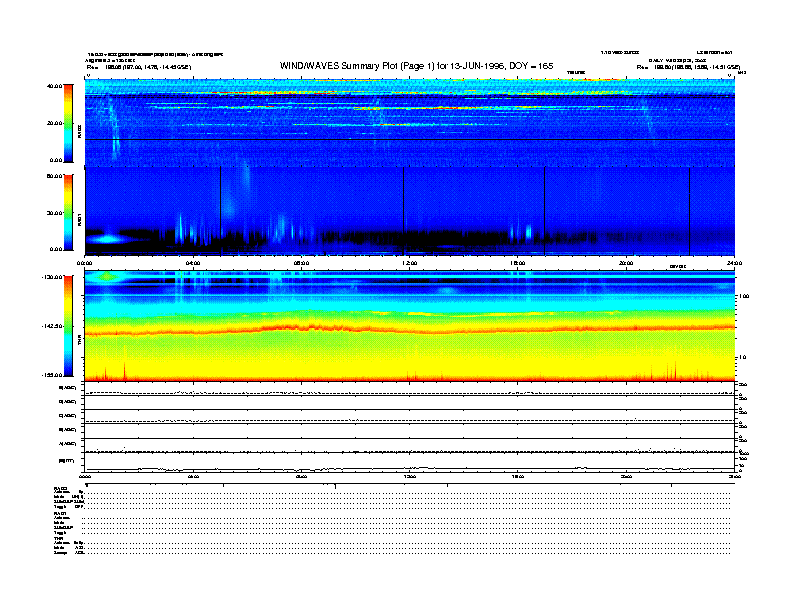Click the -142.50 label on TNR scale
The height and width of the screenshot is (612, 792).
pyautogui.click(x=52, y=326)
